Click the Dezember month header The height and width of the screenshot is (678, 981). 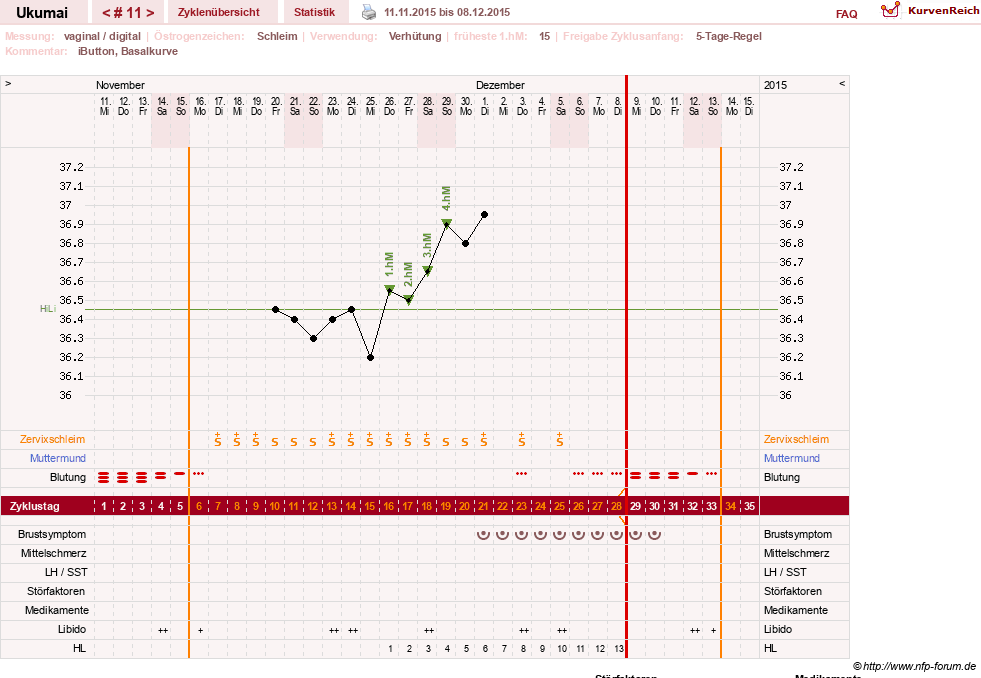pos(500,85)
